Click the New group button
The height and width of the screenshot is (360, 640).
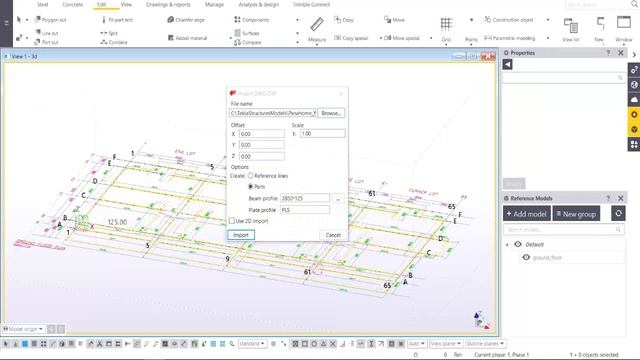[x=576, y=213]
